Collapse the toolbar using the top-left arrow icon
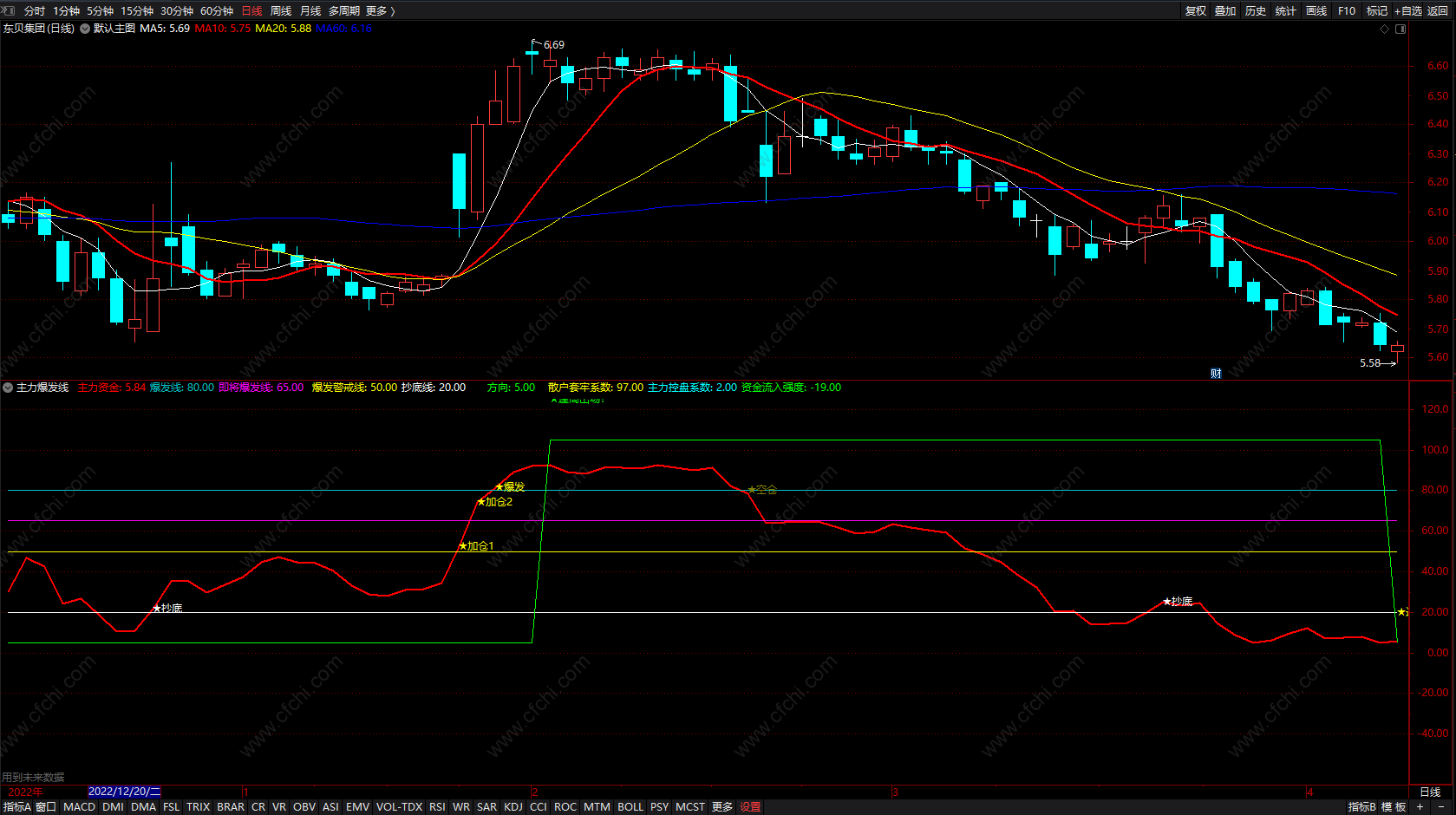The width and height of the screenshot is (1456, 815). pos(9,10)
